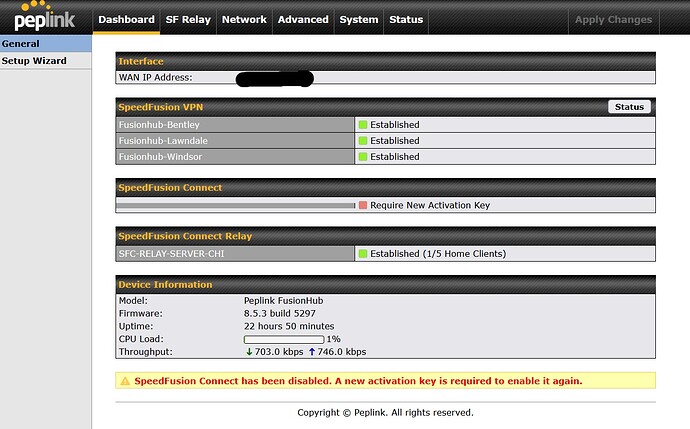
Task: Click the SpeedFusion VPN Status button
Action: (x=629, y=107)
